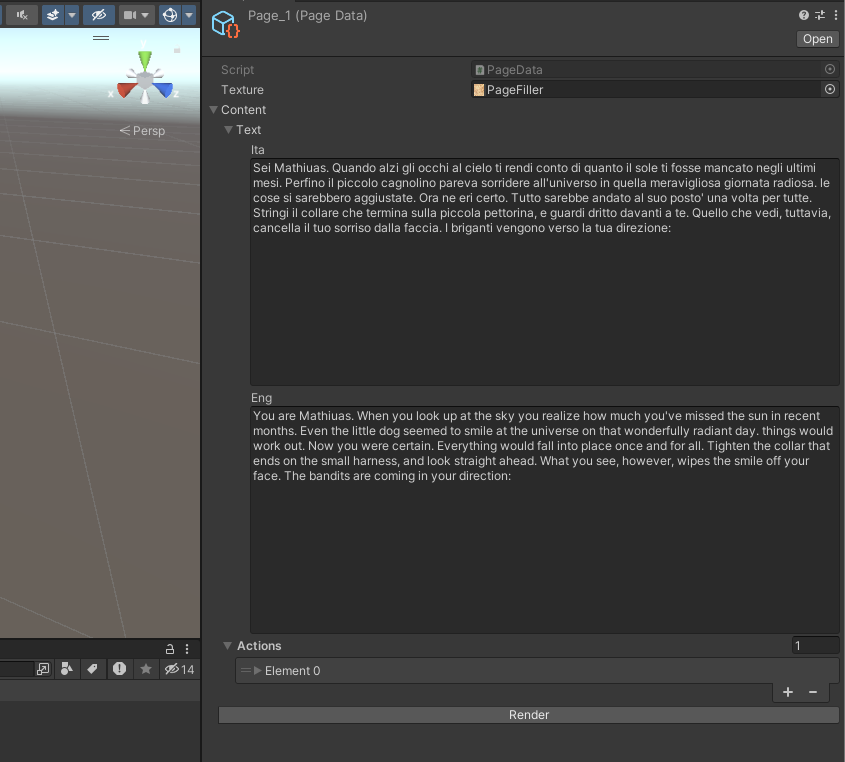Click inside the Eng text area
The width and height of the screenshot is (845, 762).
(x=545, y=519)
